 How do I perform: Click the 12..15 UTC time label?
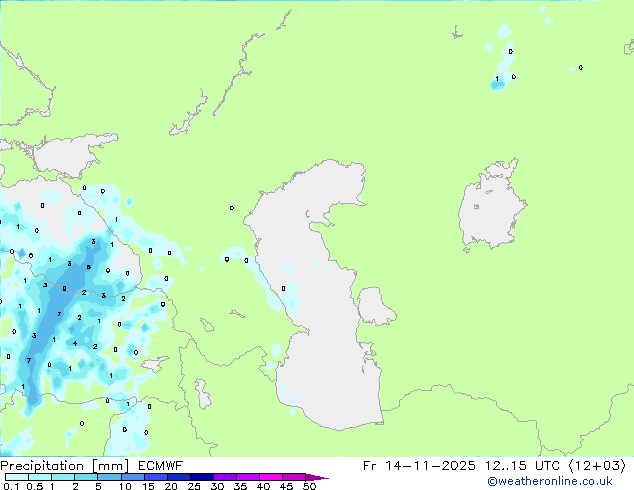coord(522,466)
